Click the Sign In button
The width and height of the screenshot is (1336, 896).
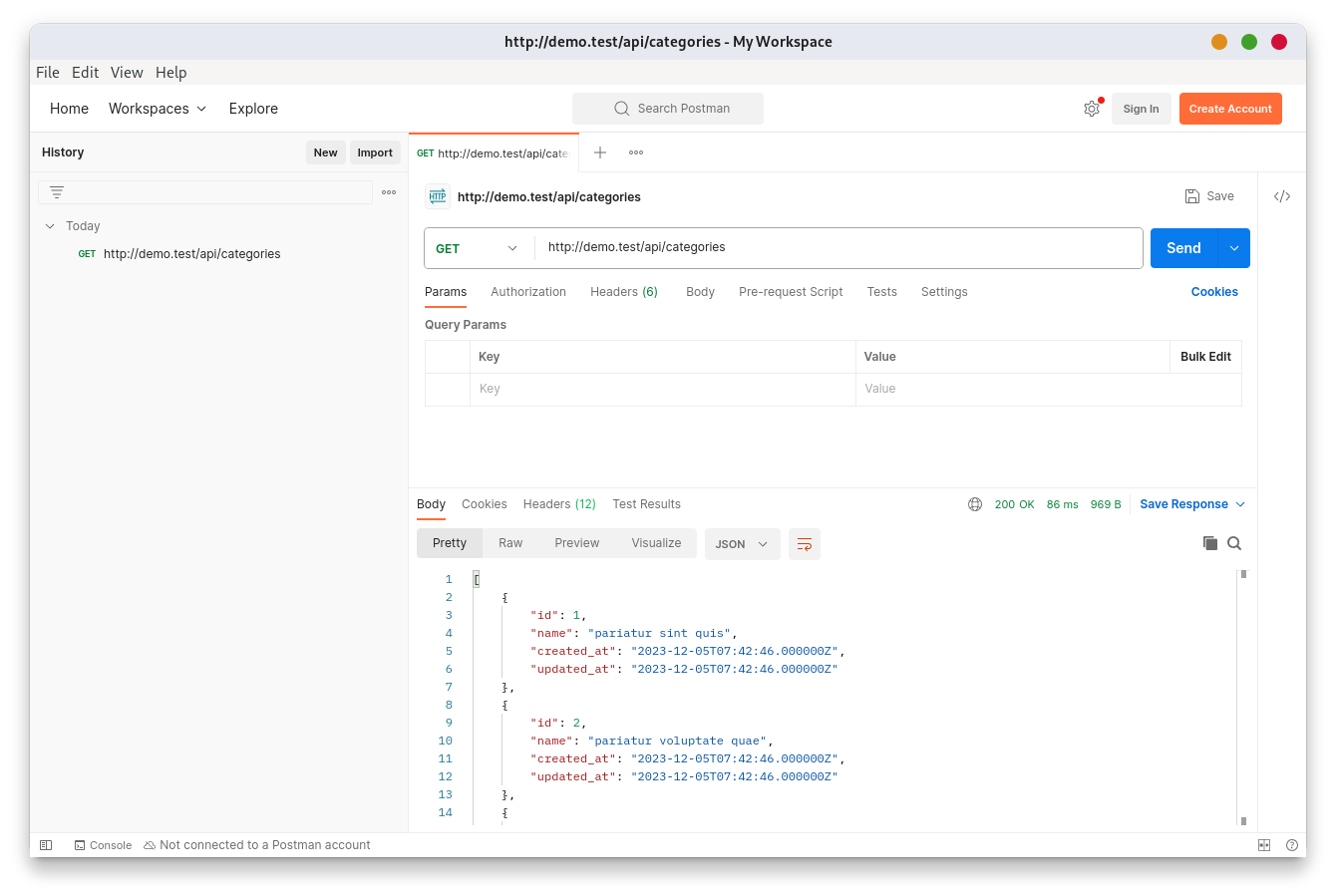pyautogui.click(x=1141, y=109)
